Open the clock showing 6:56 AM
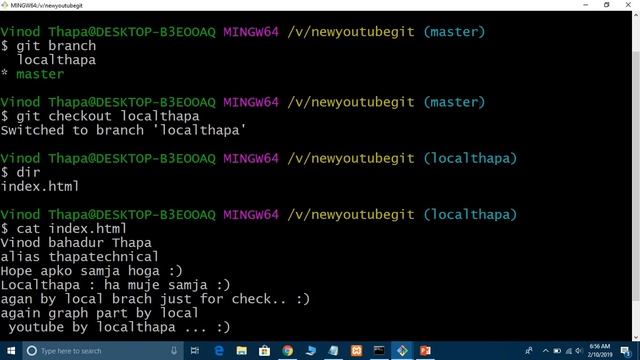Screen dimensions: 640x360 600,351
